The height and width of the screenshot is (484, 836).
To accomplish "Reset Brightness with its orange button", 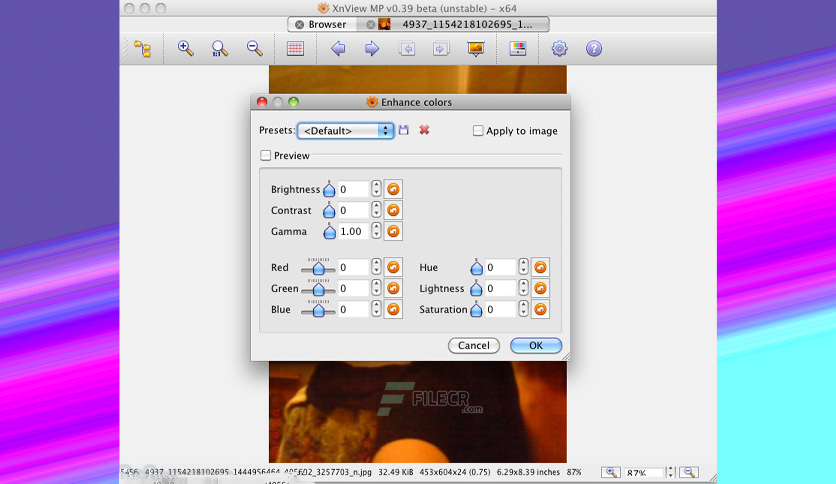I will [x=393, y=189].
